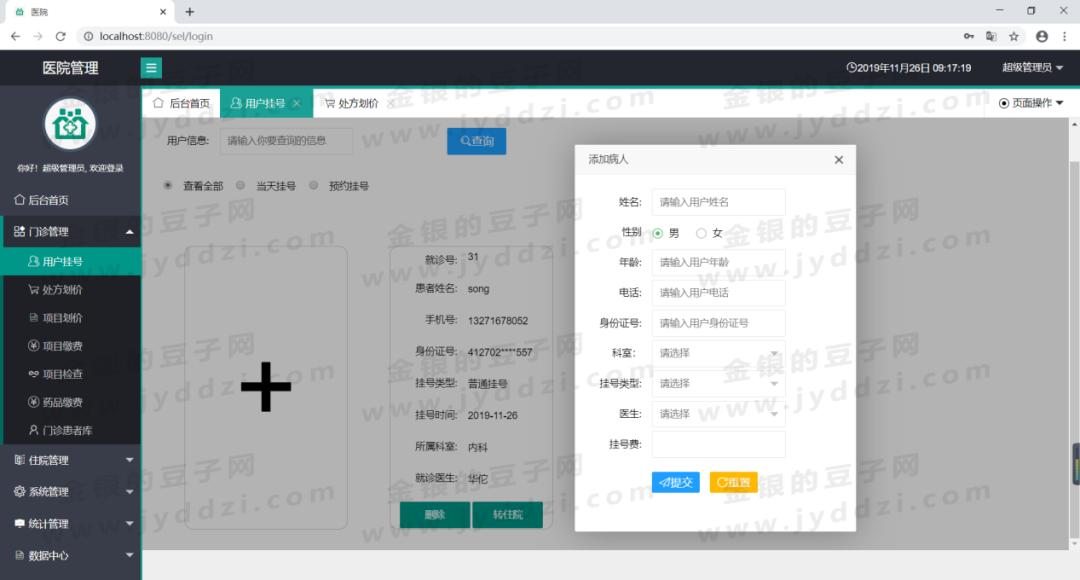Close the 医院 browser tab

(x=163, y=12)
